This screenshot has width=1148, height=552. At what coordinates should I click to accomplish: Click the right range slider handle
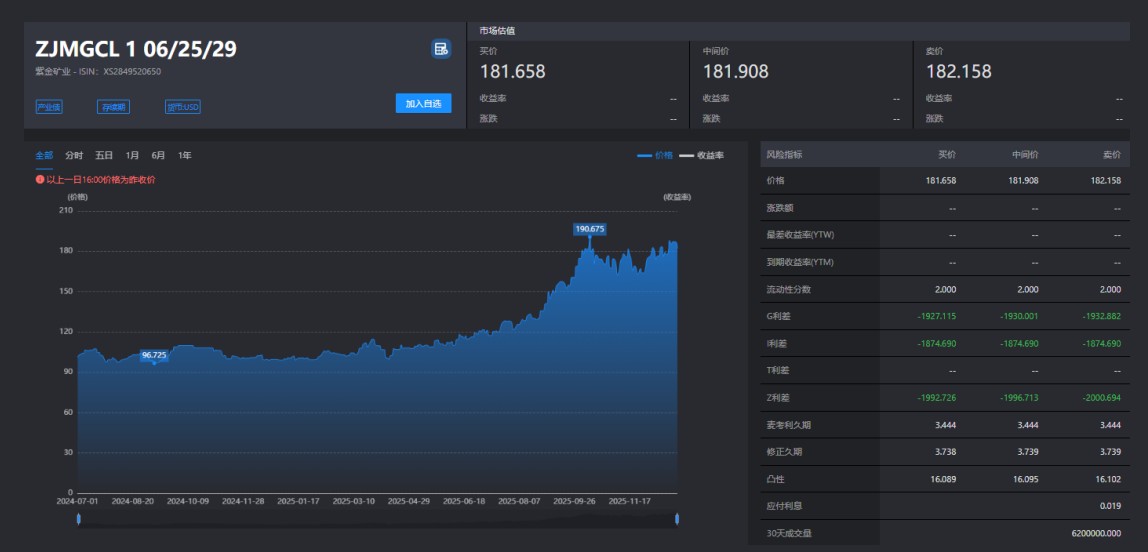pos(677,518)
